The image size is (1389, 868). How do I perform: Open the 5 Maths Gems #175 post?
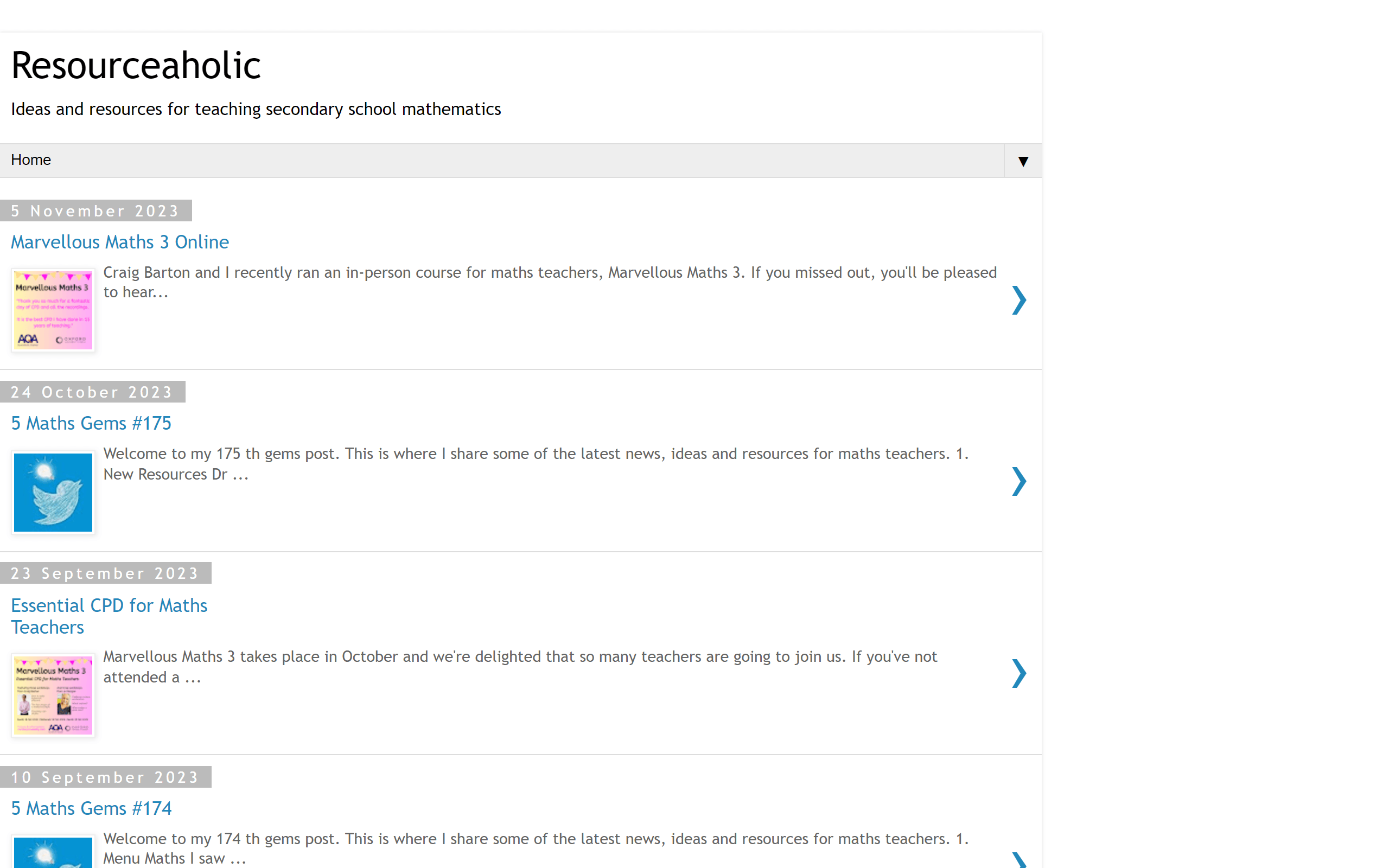(91, 424)
